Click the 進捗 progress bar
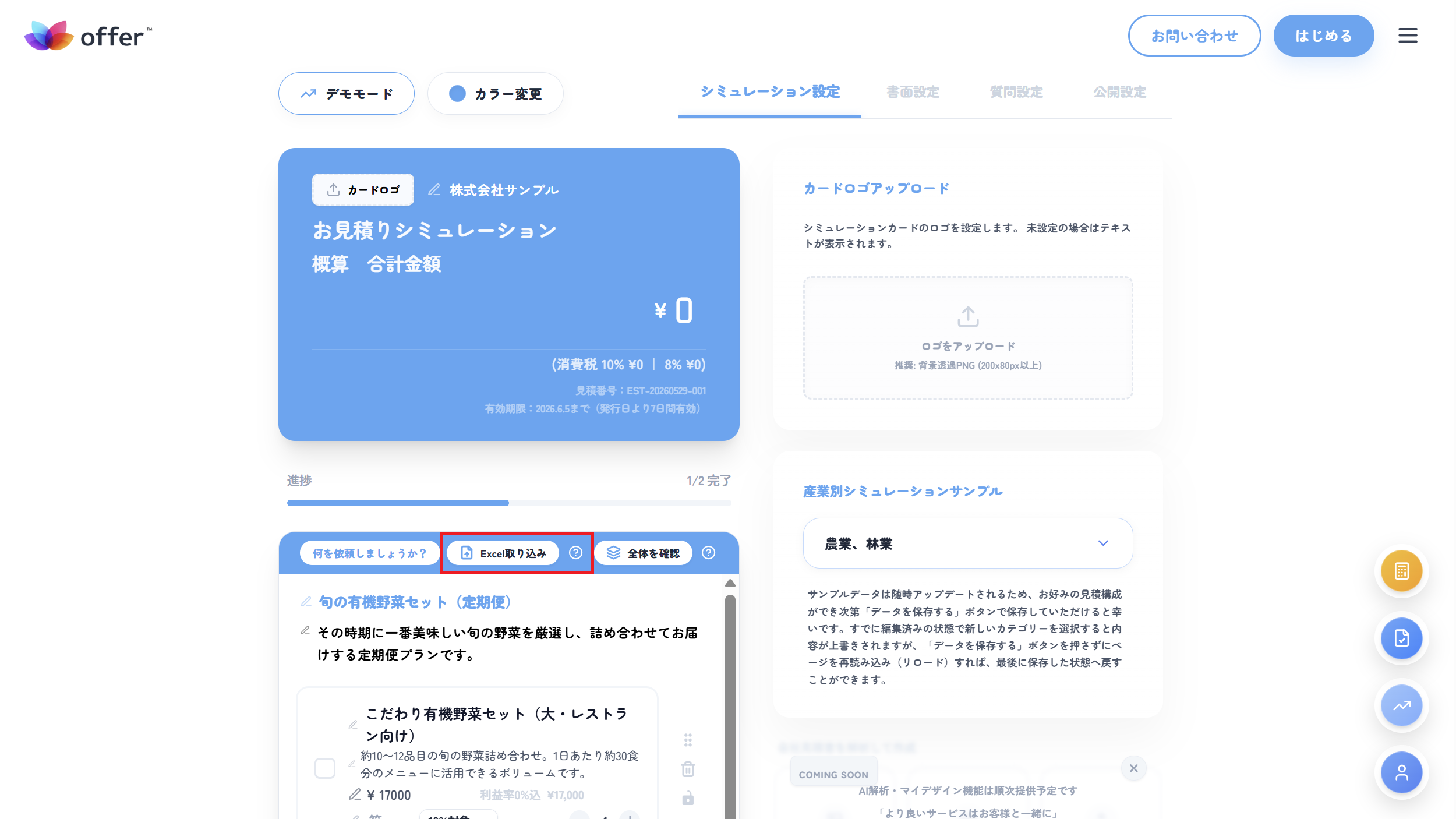 tap(509, 503)
